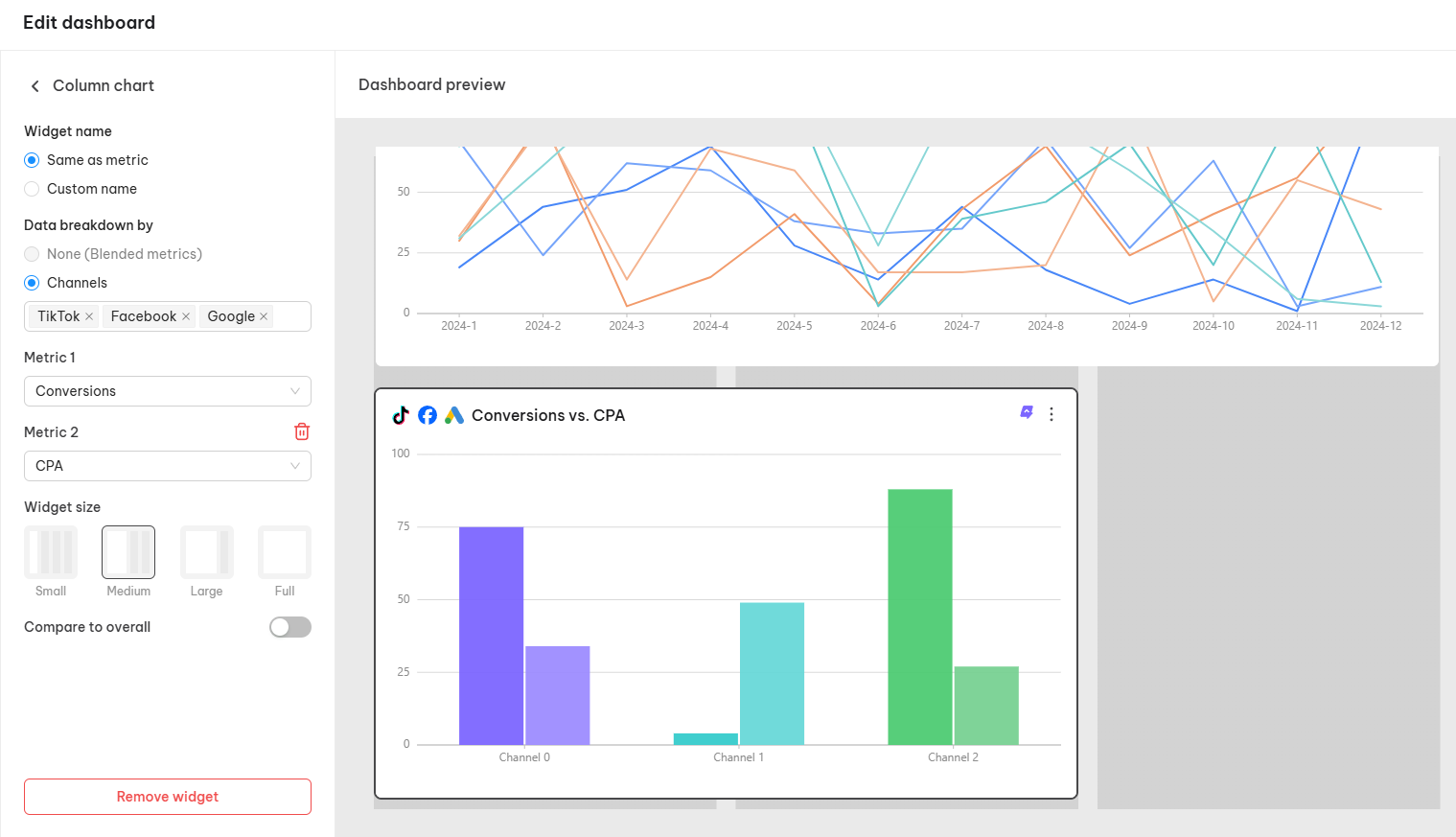Screen dimensions: 1456x837
Task: Open the widget three-dot options menu
Action: (1052, 414)
